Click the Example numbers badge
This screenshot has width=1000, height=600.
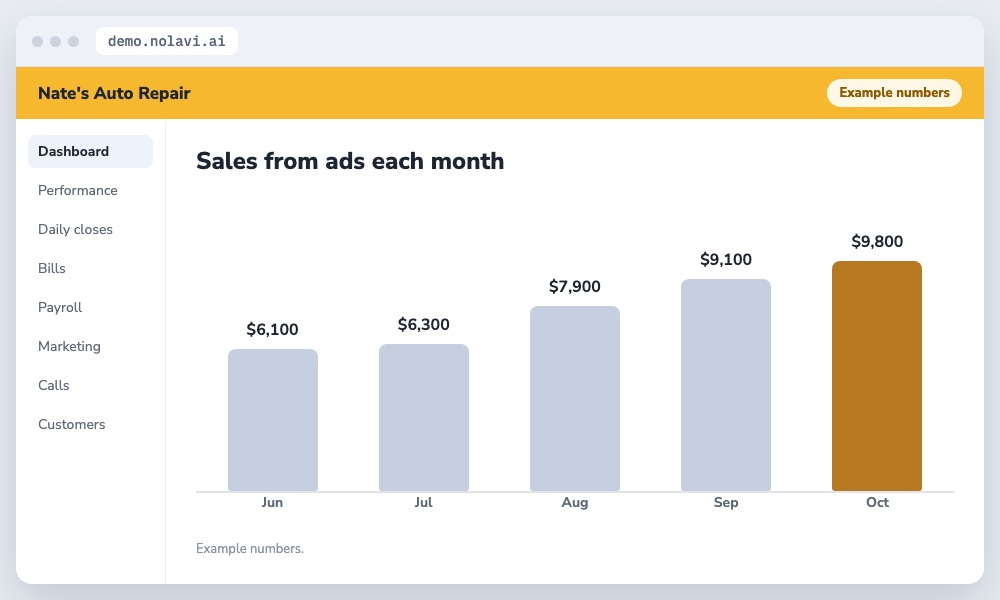click(894, 92)
